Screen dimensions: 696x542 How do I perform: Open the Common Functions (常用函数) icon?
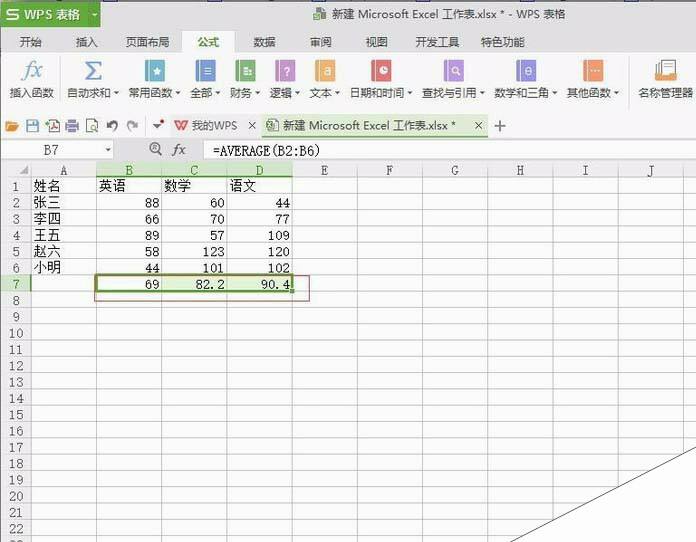tap(154, 71)
